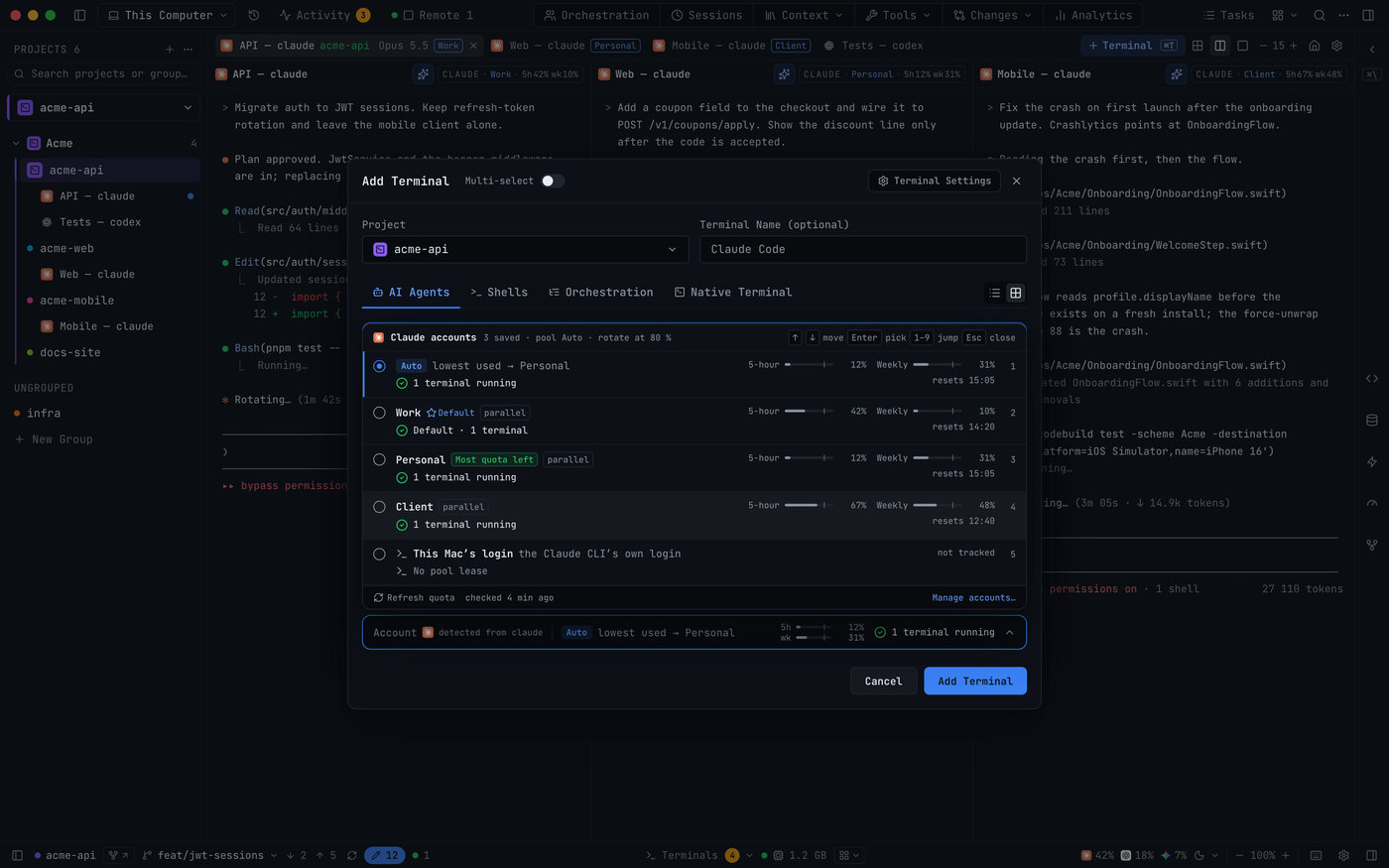Click the Client account 5-hour usage bar
Image resolution: width=1389 pixels, height=868 pixels.
809,506
